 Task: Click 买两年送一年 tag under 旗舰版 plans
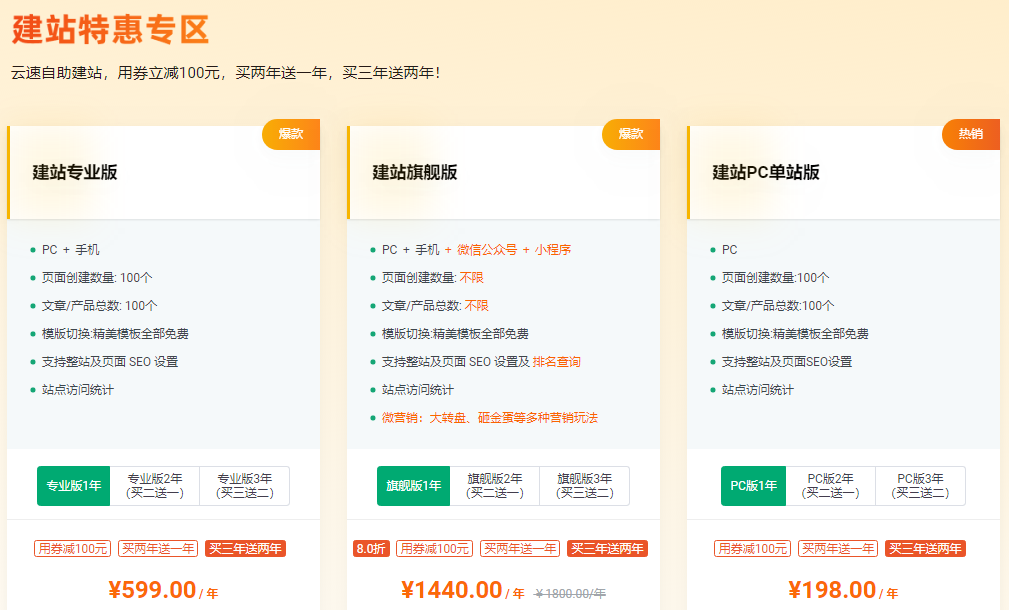[x=520, y=549]
